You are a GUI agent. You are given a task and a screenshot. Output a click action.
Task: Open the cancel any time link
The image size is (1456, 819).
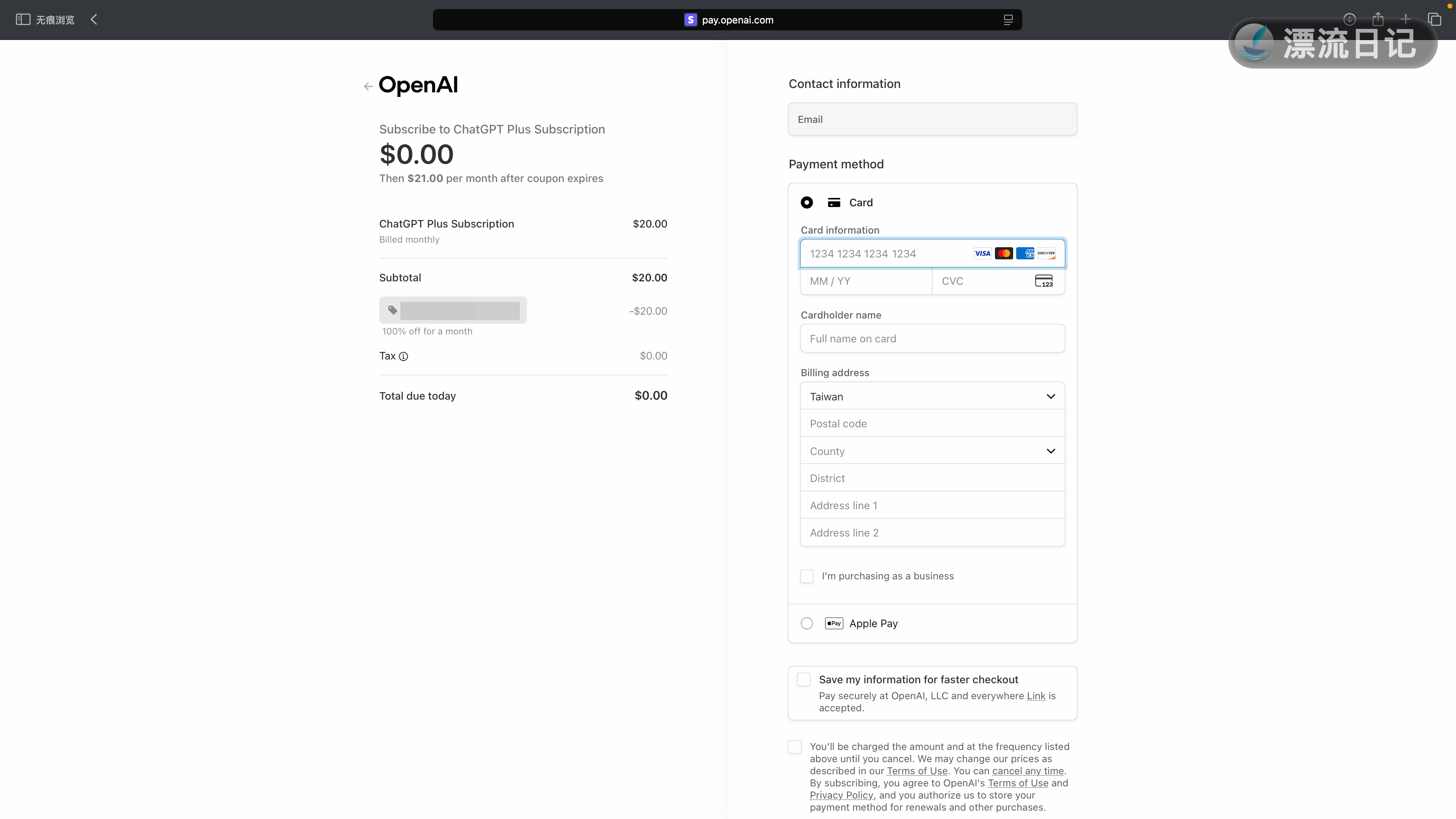pos(1028,771)
